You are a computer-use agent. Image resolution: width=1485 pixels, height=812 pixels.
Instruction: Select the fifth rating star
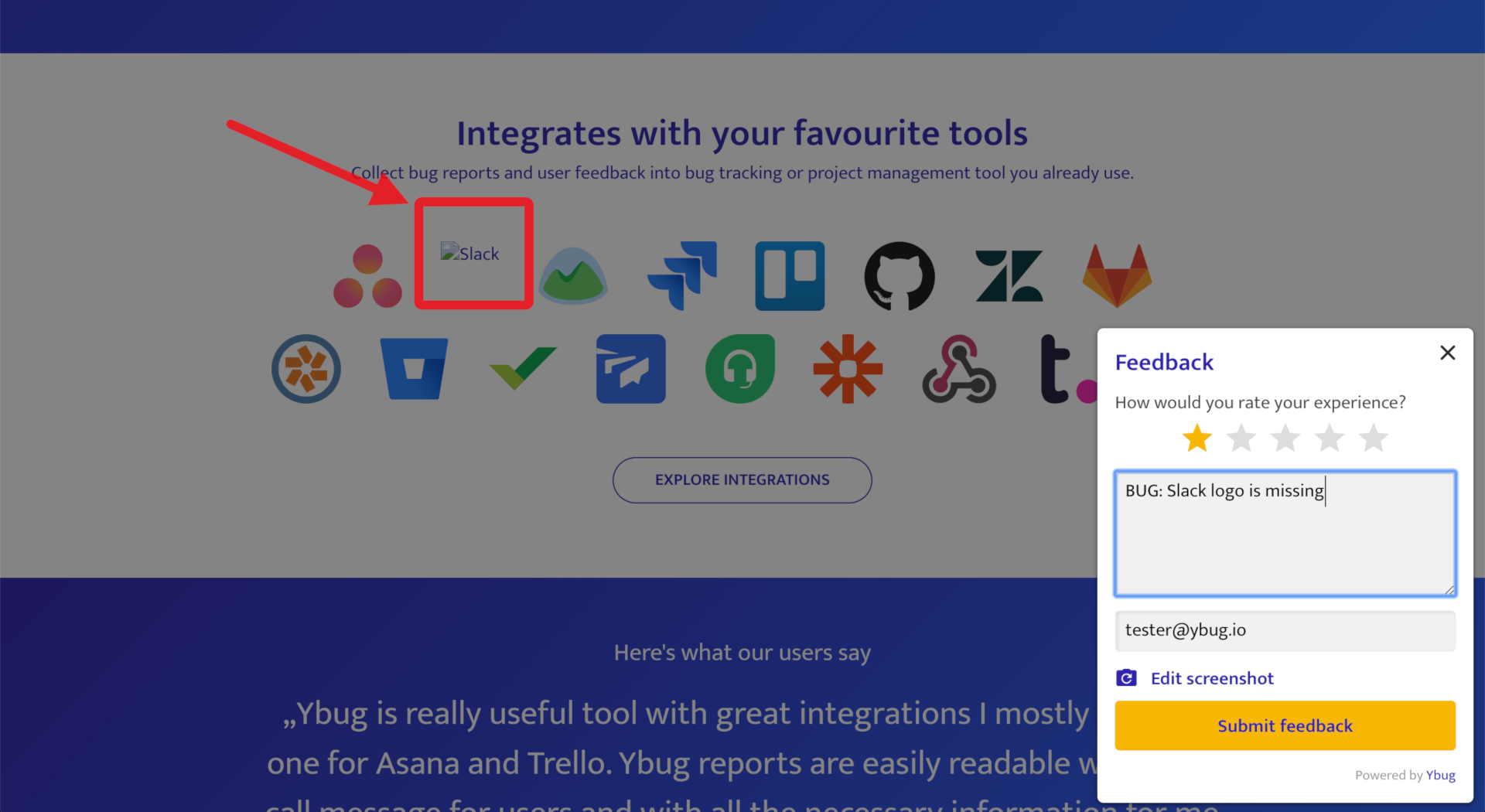point(1374,438)
